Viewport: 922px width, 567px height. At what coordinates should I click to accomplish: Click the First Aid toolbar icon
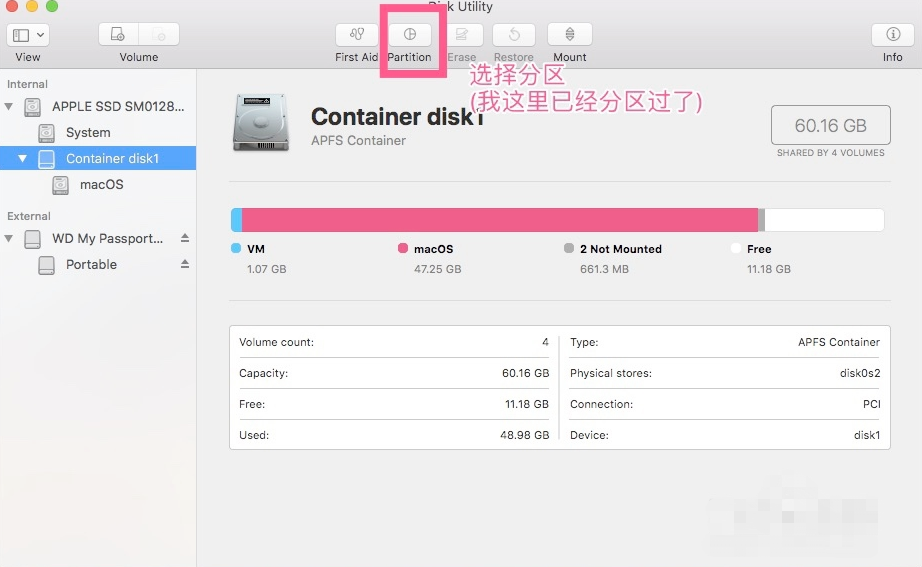(356, 35)
